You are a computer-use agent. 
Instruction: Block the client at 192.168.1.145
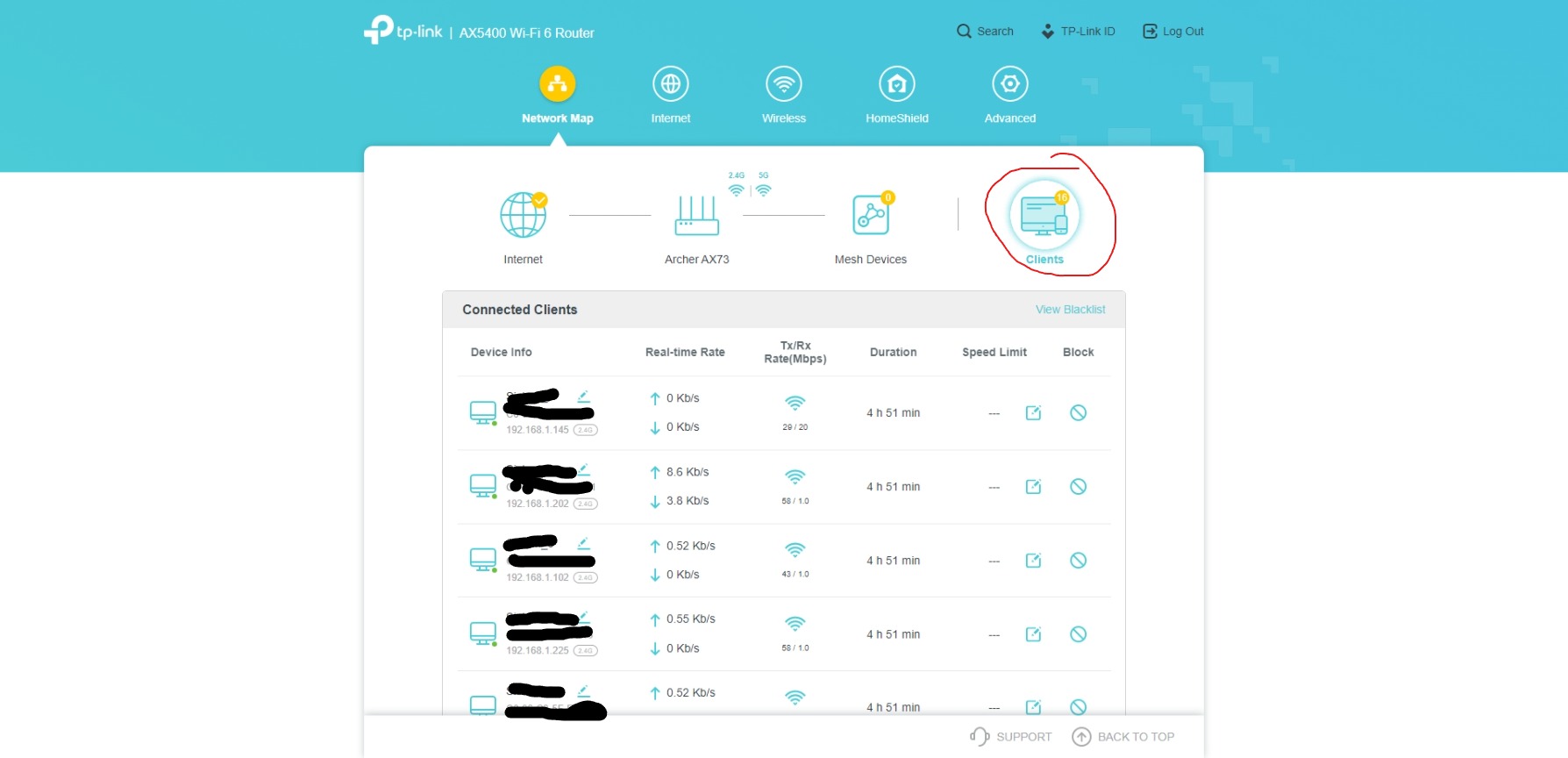1079,413
